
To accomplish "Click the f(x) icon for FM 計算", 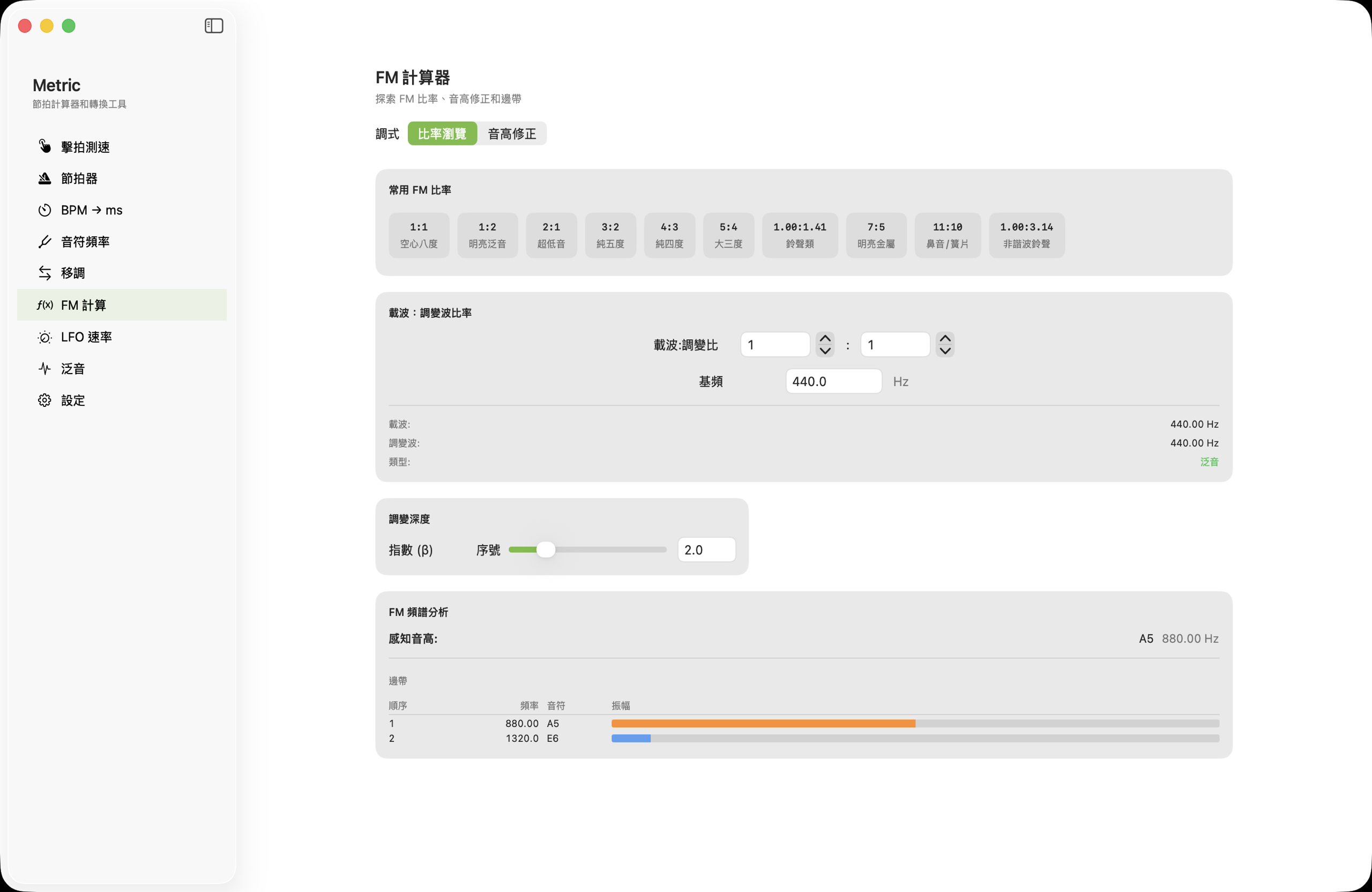I will point(44,305).
